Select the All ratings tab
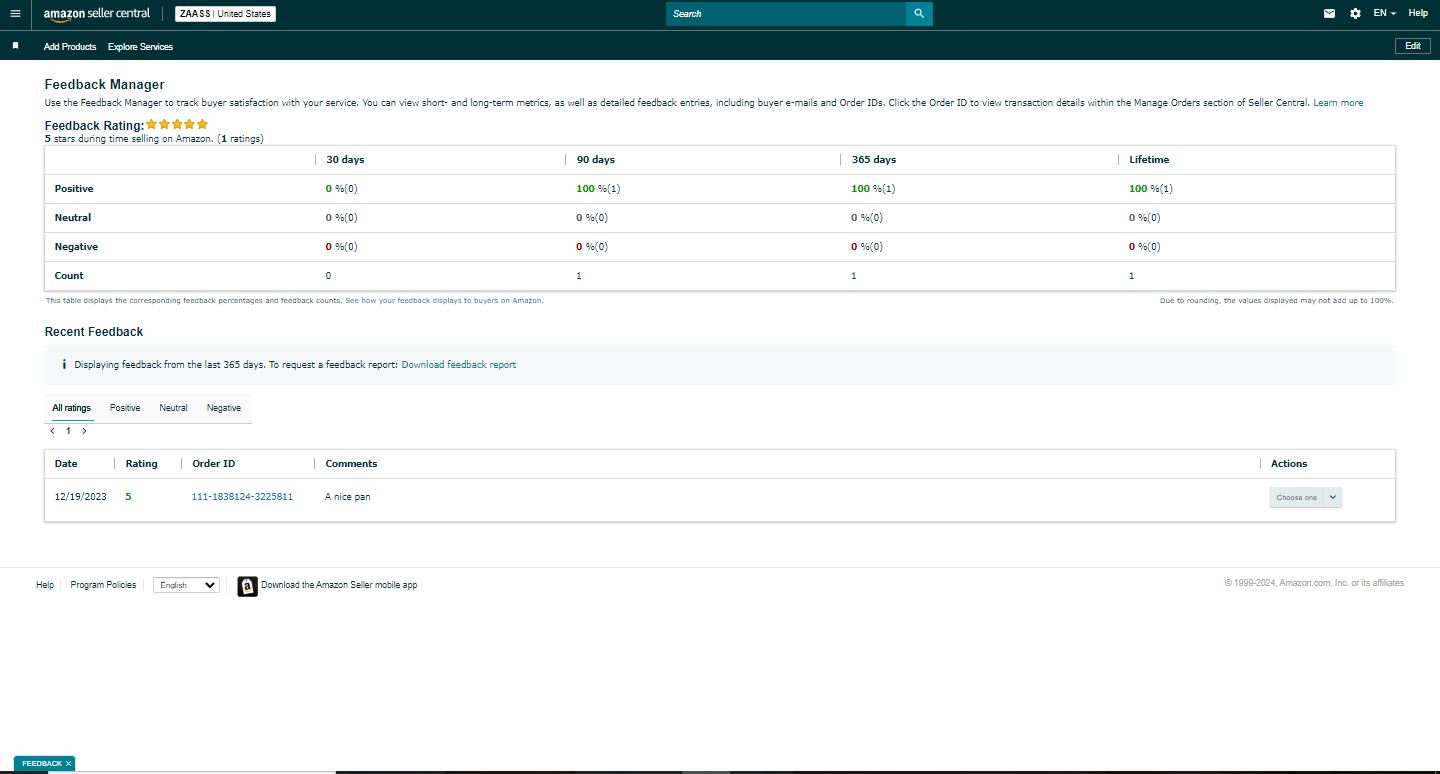This screenshot has height=774, width=1440. click(72, 408)
